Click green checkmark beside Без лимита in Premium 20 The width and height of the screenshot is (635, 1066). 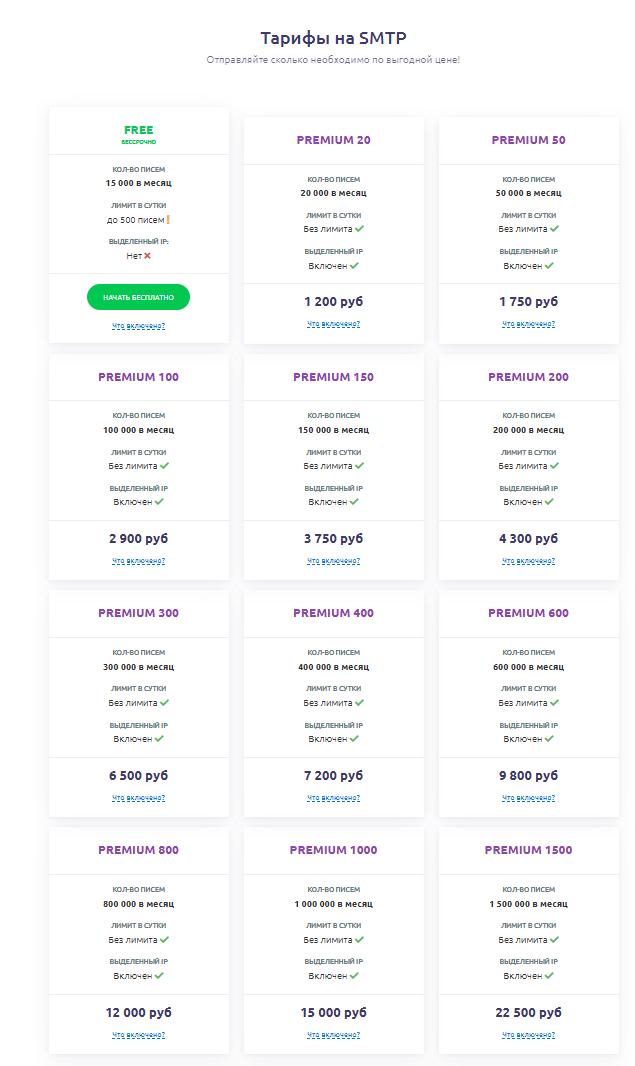click(360, 229)
